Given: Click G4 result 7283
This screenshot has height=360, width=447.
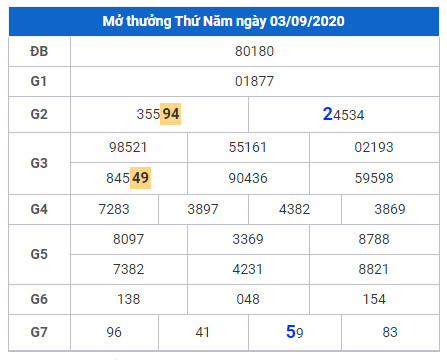Looking at the screenshot, I should (x=114, y=209).
